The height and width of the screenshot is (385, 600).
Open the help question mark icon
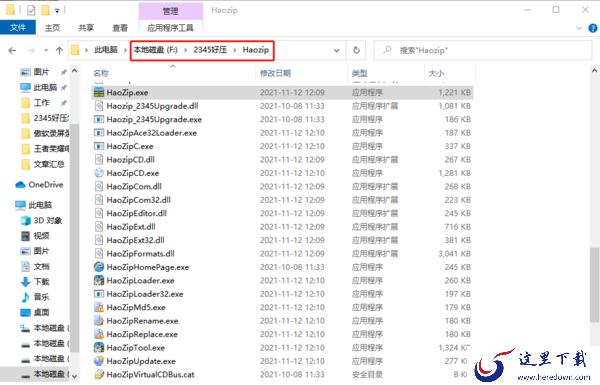point(592,28)
